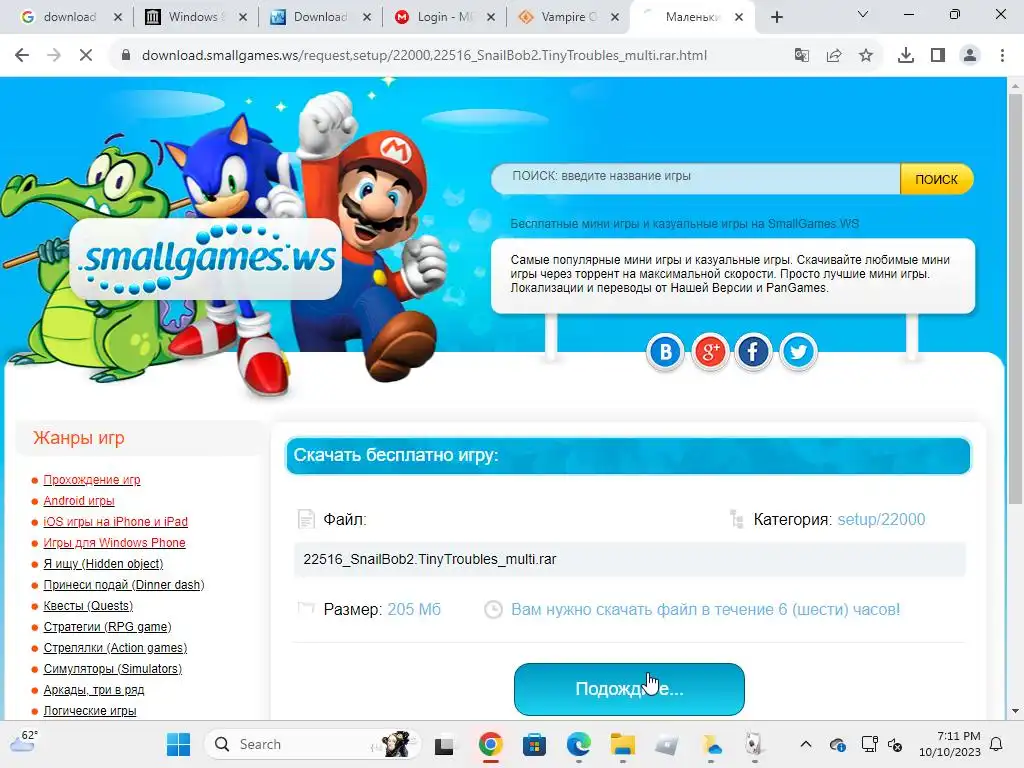Screen dimensions: 1024x768
Task: Open Прохождение игр link
Action: 91,479
